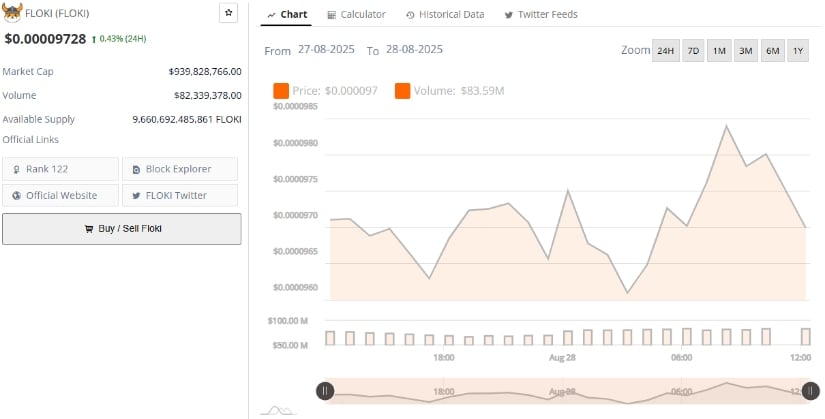
Task: Click the price $0.00009728
Action: [45, 39]
